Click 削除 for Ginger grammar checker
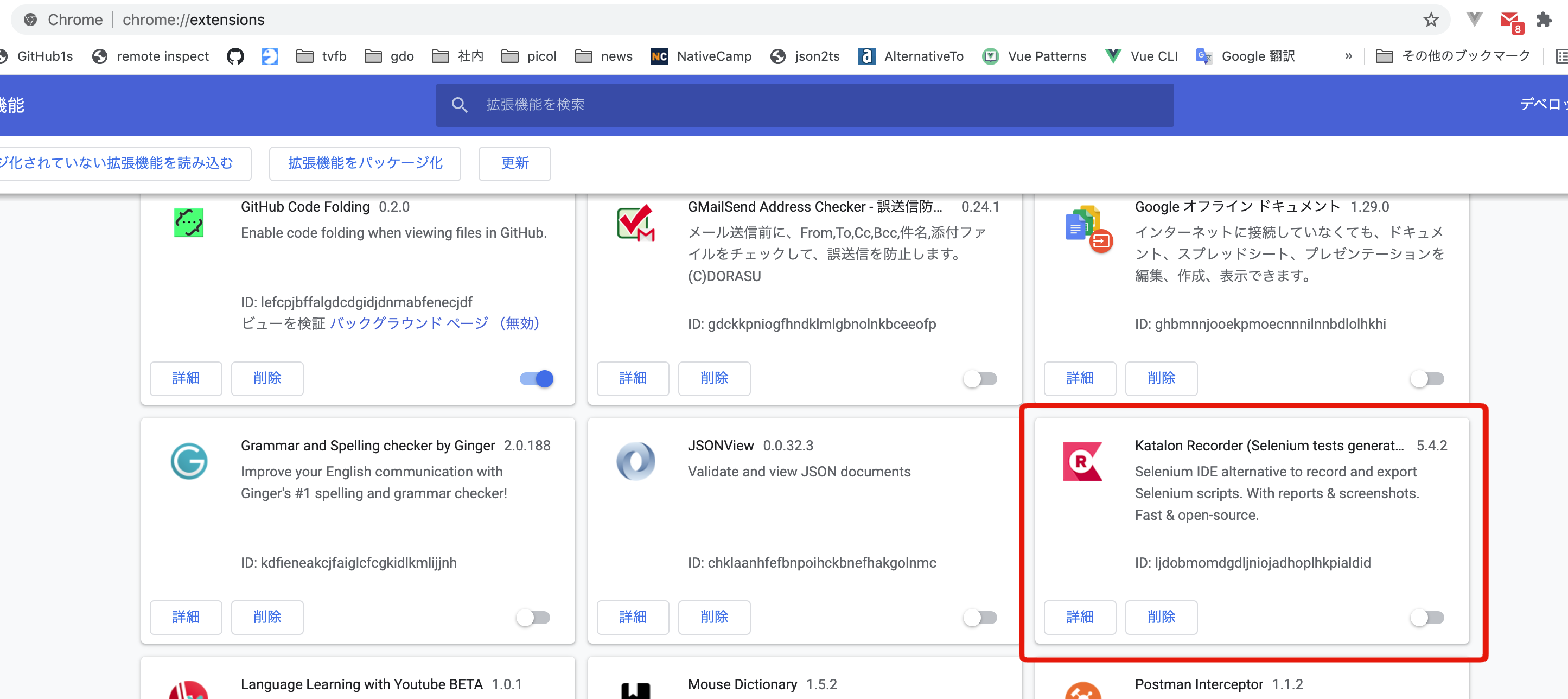 click(267, 617)
